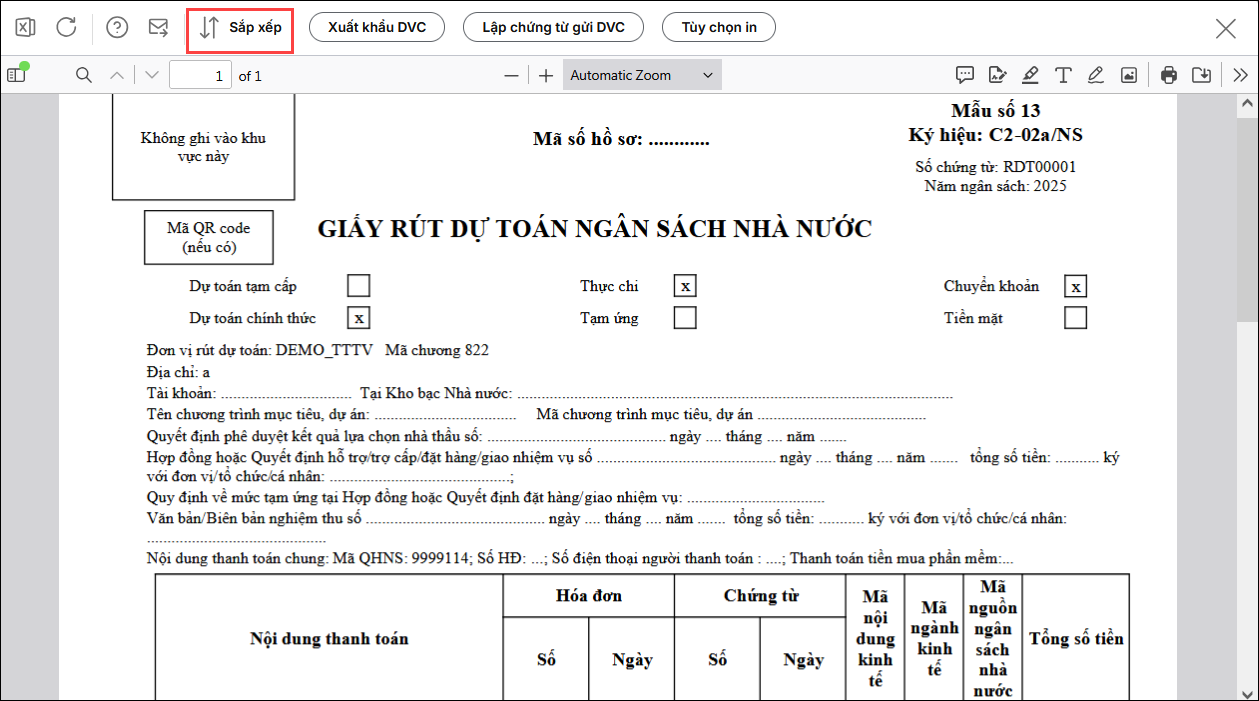
Task: Click the Sắp xếp sort button
Action: [x=240, y=28]
